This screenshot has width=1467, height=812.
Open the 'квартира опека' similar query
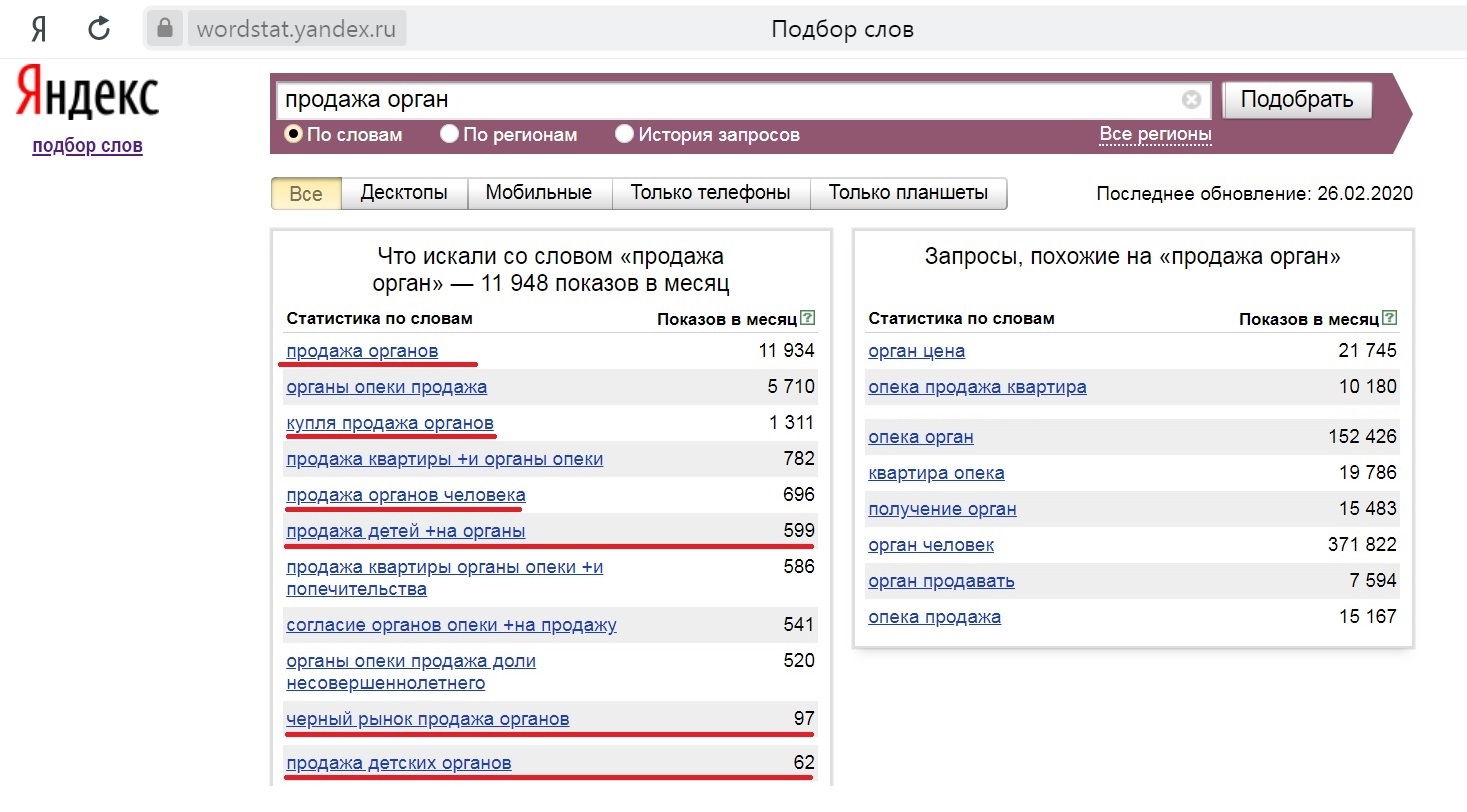point(936,473)
